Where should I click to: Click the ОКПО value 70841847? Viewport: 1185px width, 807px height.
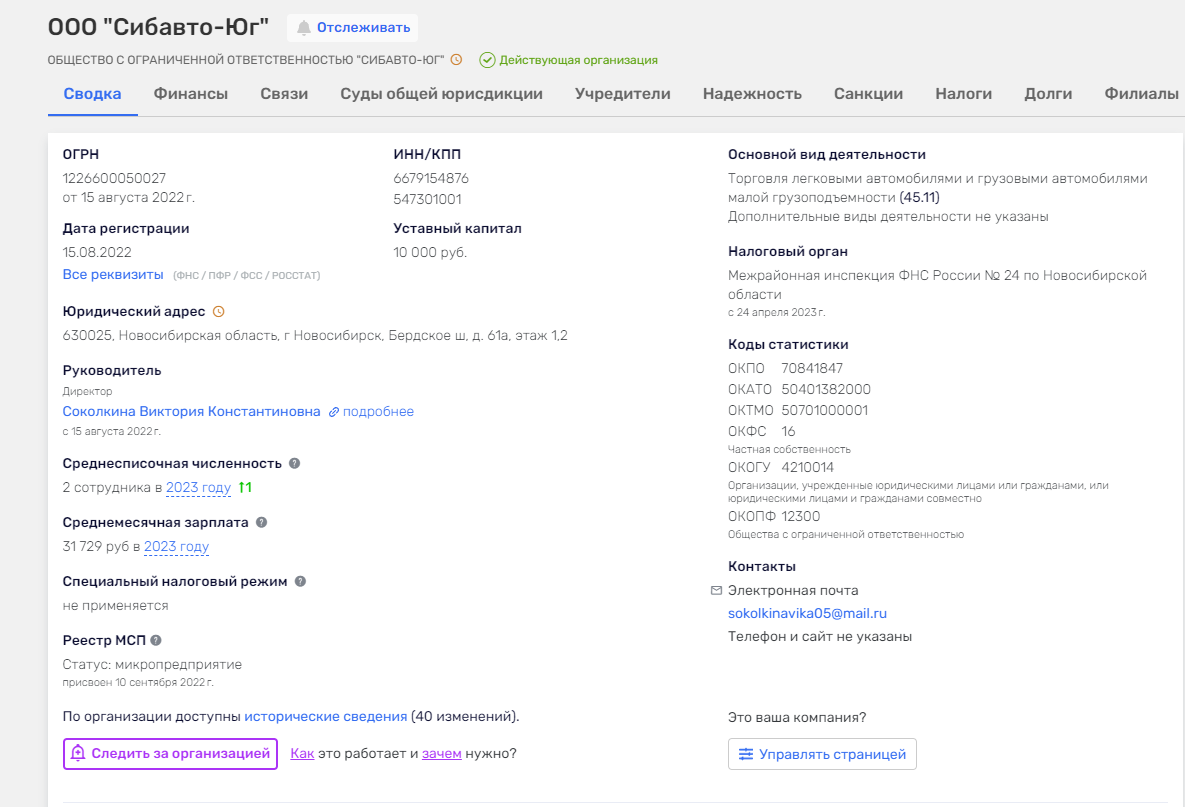812,369
